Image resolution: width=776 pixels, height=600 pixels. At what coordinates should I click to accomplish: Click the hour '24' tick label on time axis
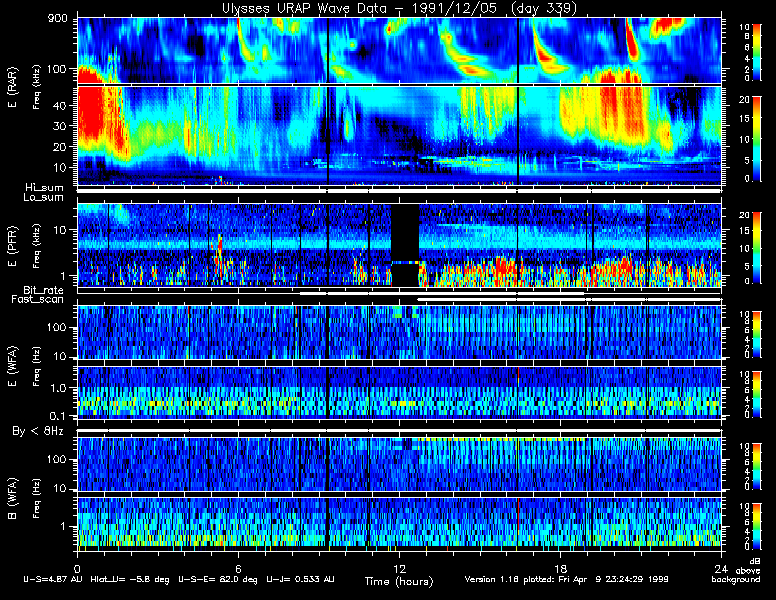721,568
